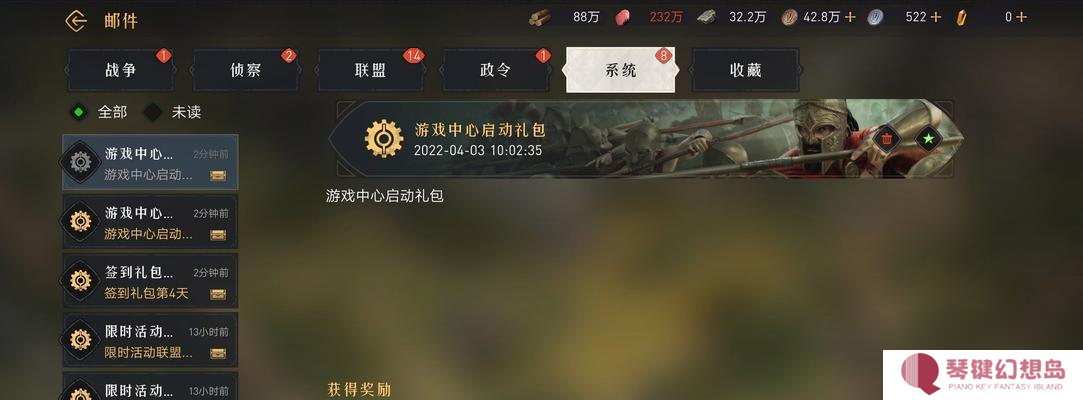The height and width of the screenshot is (400, 1083).
Task: Click the wood resource icon showing 88万
Action: tap(540, 17)
